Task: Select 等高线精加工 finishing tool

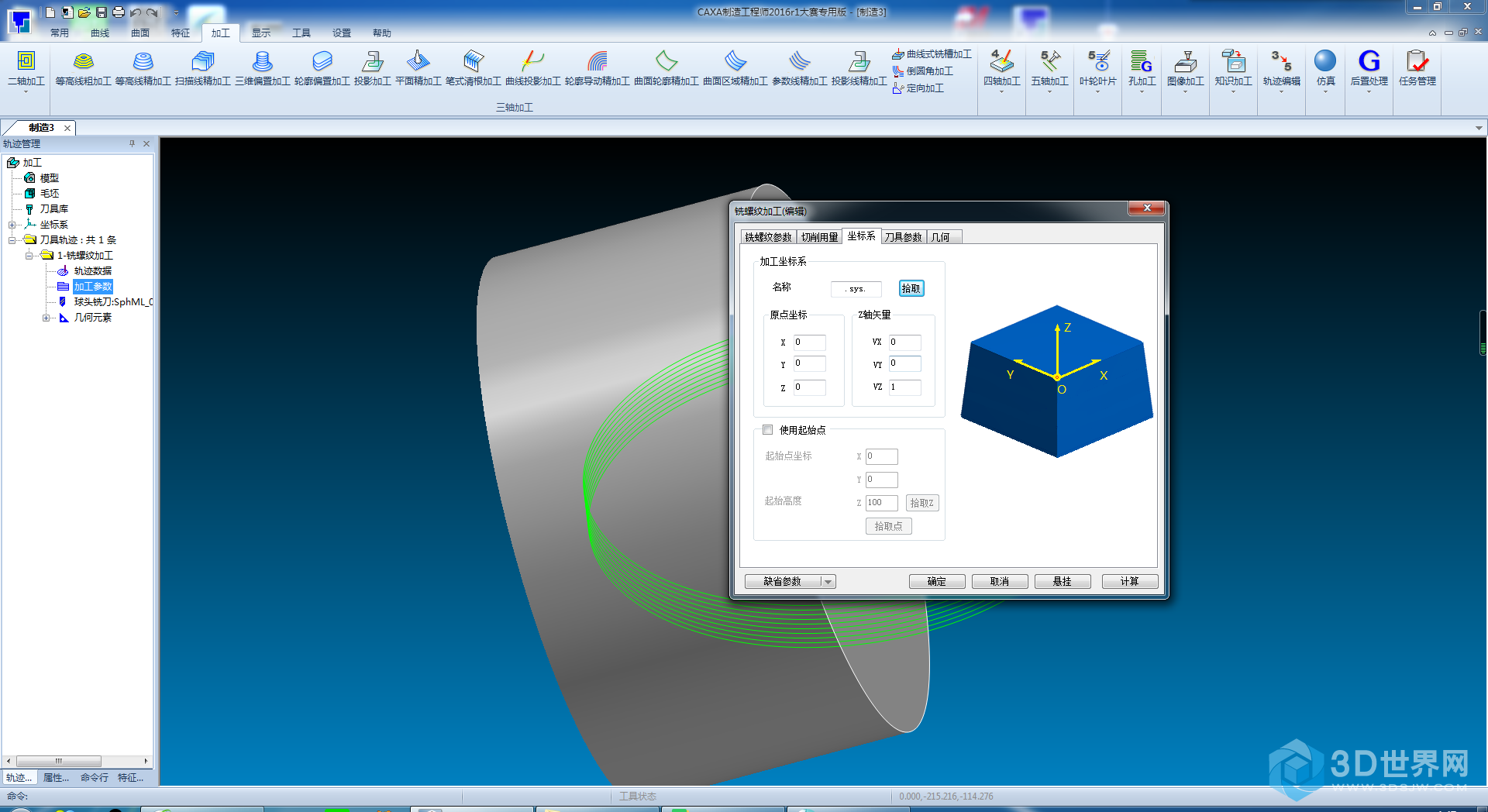Action: click(143, 68)
